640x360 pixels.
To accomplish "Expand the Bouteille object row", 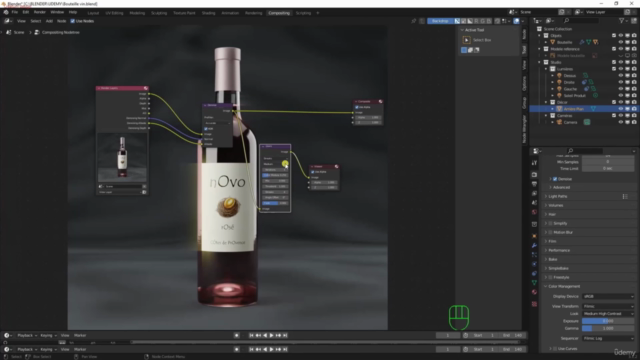I will [x=546, y=42].
